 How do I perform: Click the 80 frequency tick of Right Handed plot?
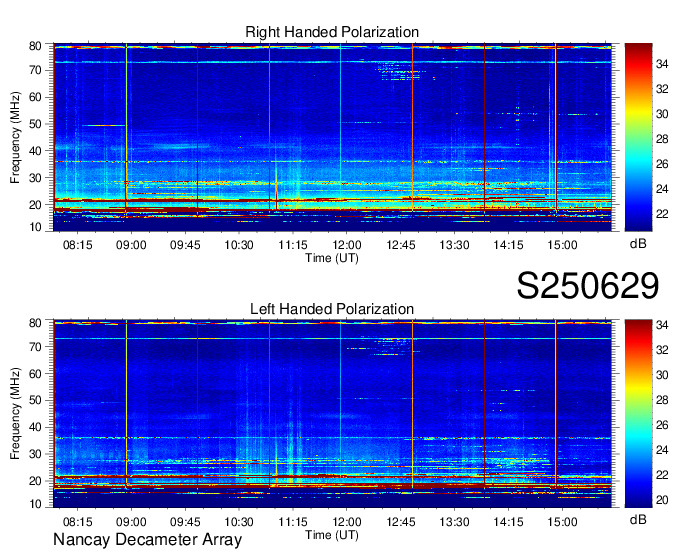pos(35,46)
